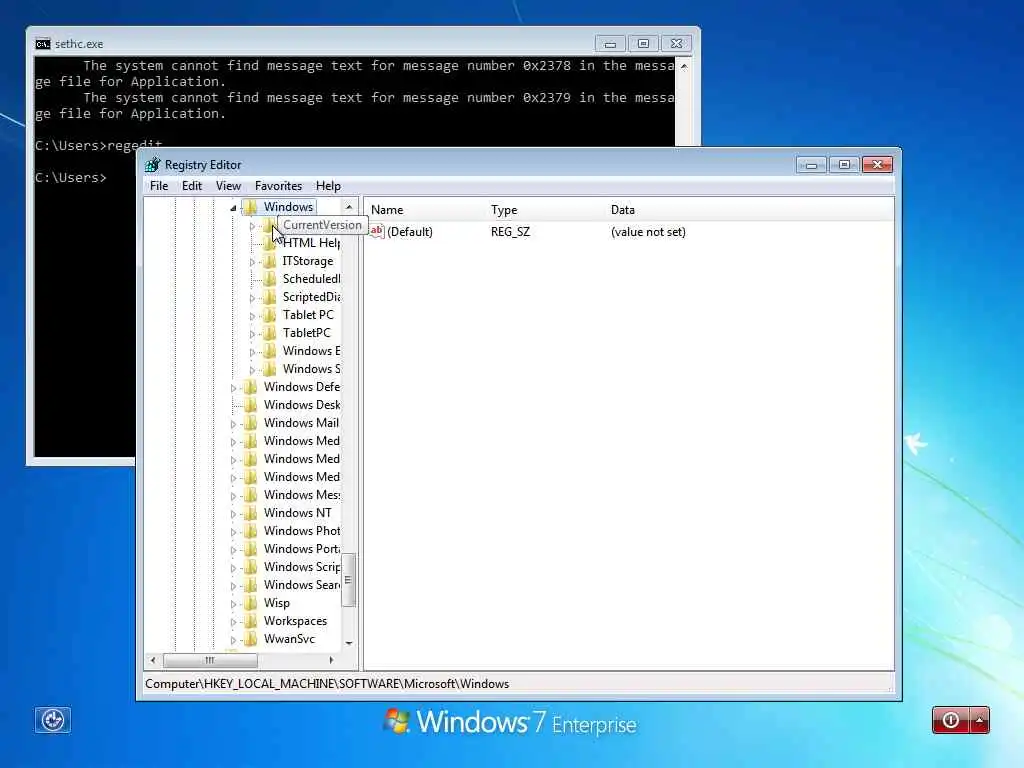Viewport: 1024px width, 768px height.
Task: Click the Tablet PC folder icon
Action: pos(269,315)
